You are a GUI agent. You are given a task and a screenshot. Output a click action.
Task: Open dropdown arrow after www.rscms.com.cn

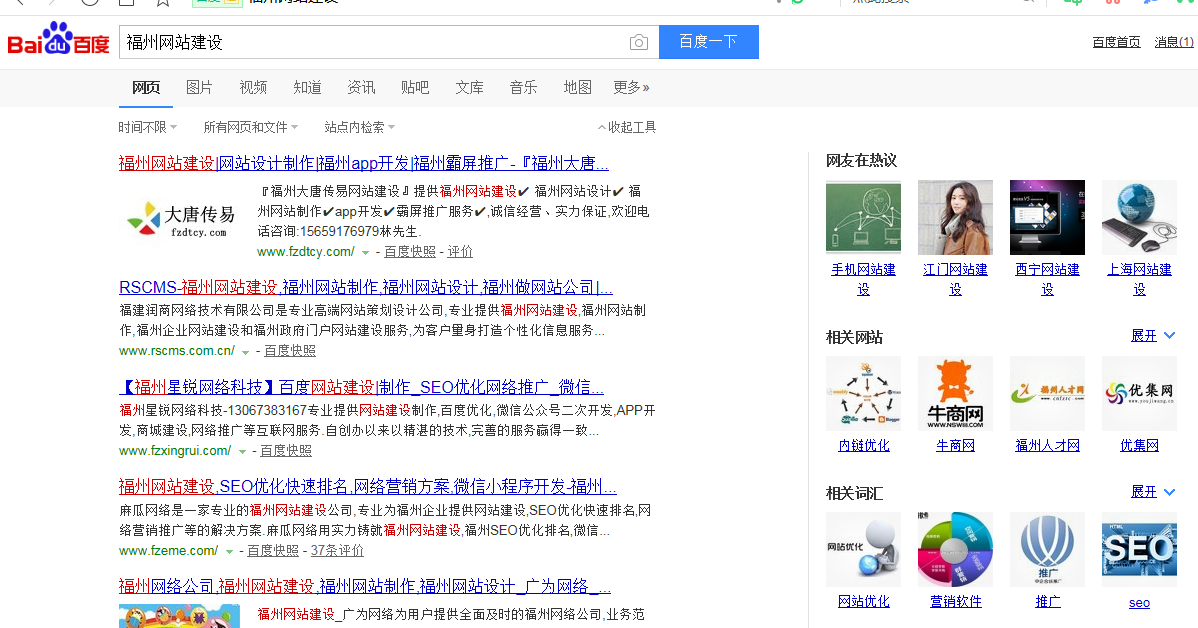point(245,351)
